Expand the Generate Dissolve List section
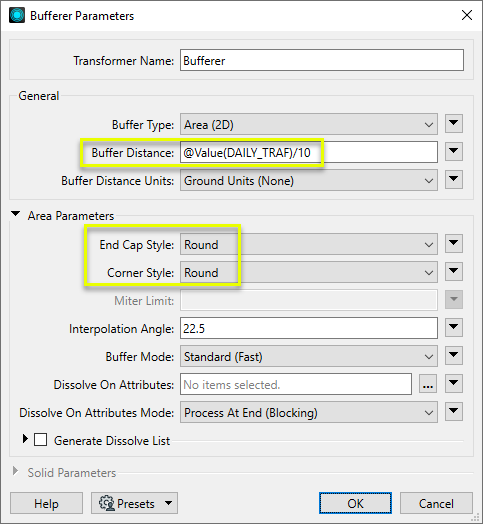This screenshot has height=524, width=483. click(25, 439)
